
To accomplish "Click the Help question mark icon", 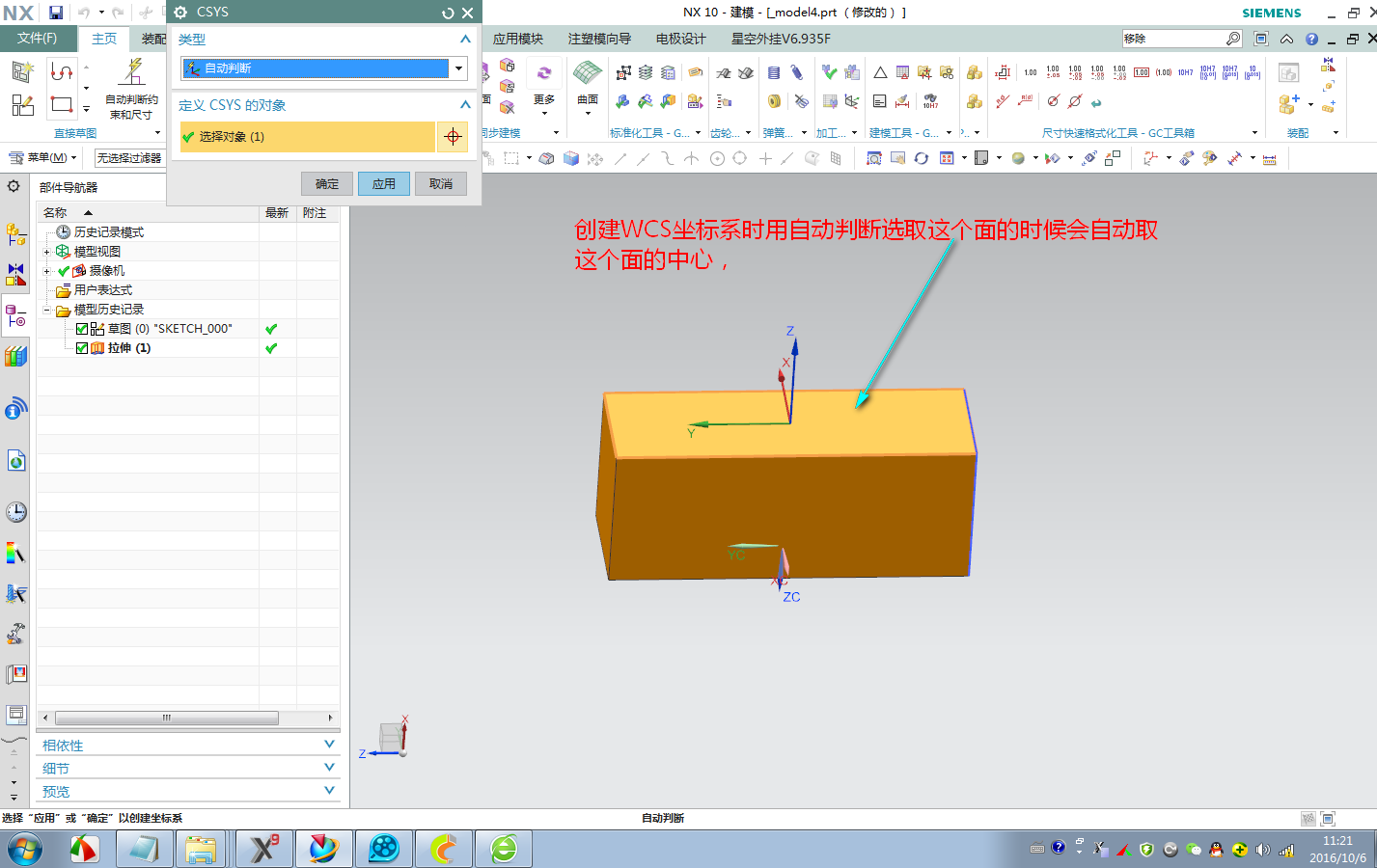I will (1311, 39).
